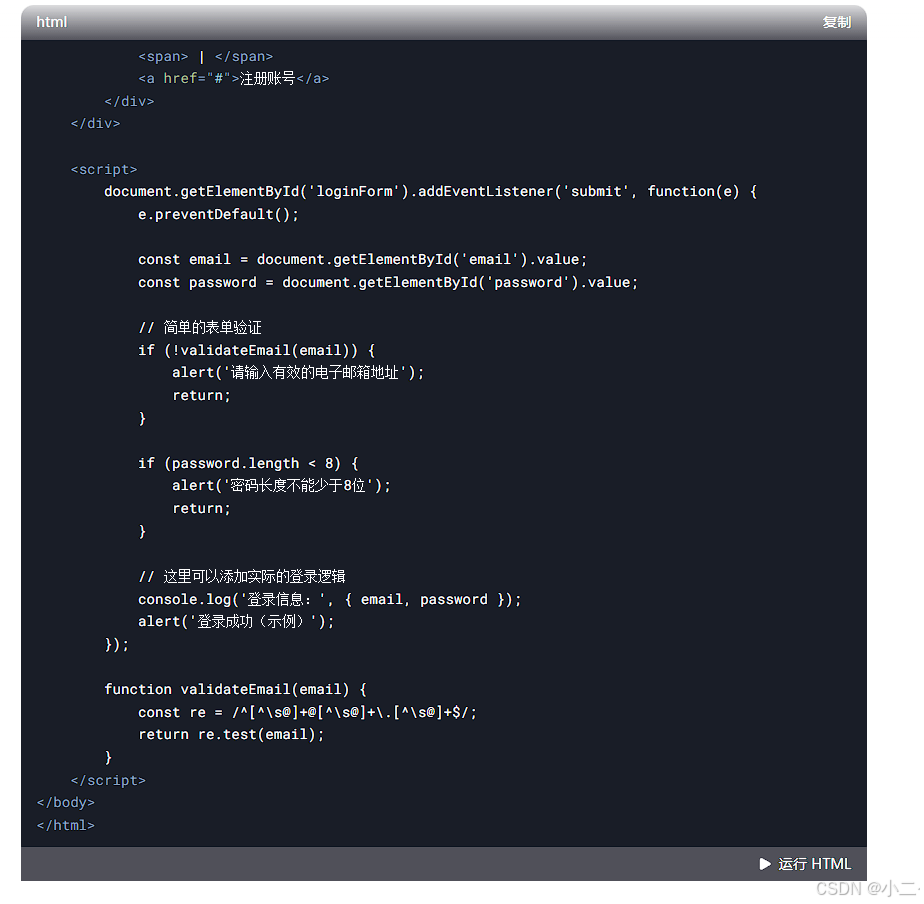Click the <script> opening tag line
The image size is (924, 904).
104,169
